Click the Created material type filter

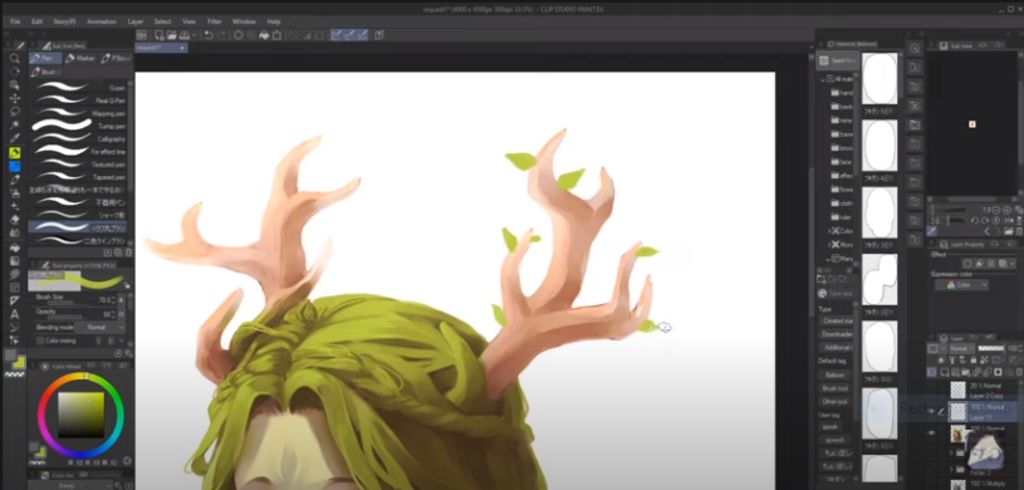click(x=837, y=321)
